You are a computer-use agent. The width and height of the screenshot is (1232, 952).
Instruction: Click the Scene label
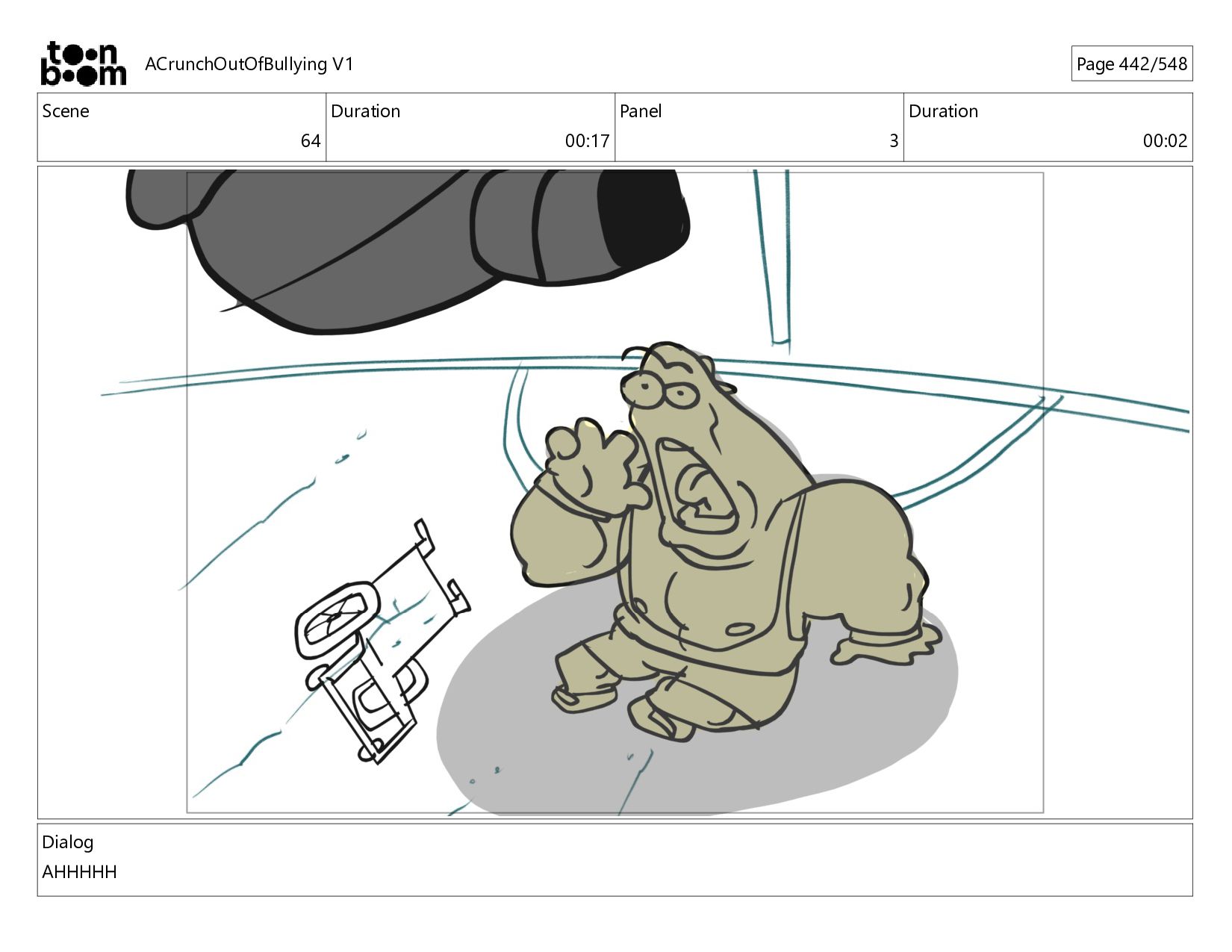pos(66,111)
